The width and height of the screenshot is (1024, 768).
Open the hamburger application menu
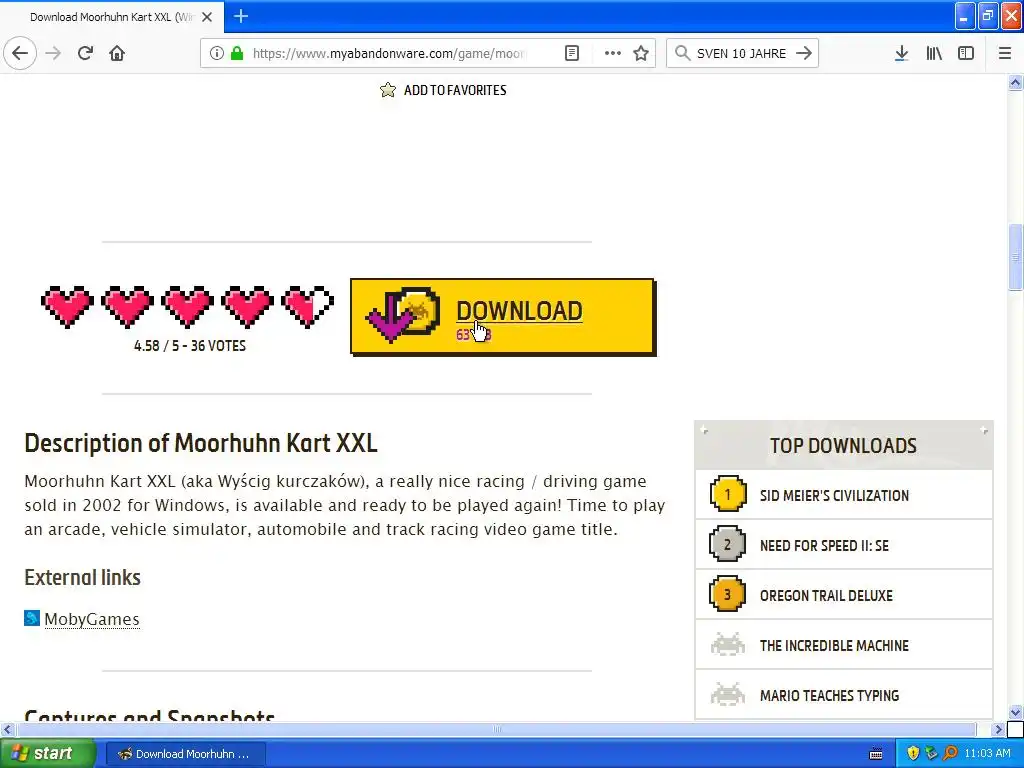pyautogui.click(x=1004, y=53)
